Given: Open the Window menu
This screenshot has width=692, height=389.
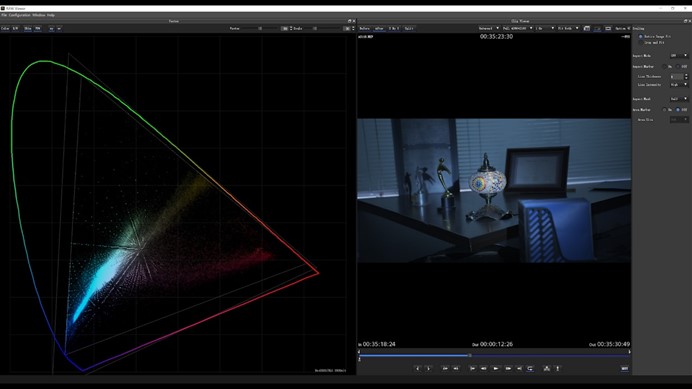Looking at the screenshot, I should [39, 15].
